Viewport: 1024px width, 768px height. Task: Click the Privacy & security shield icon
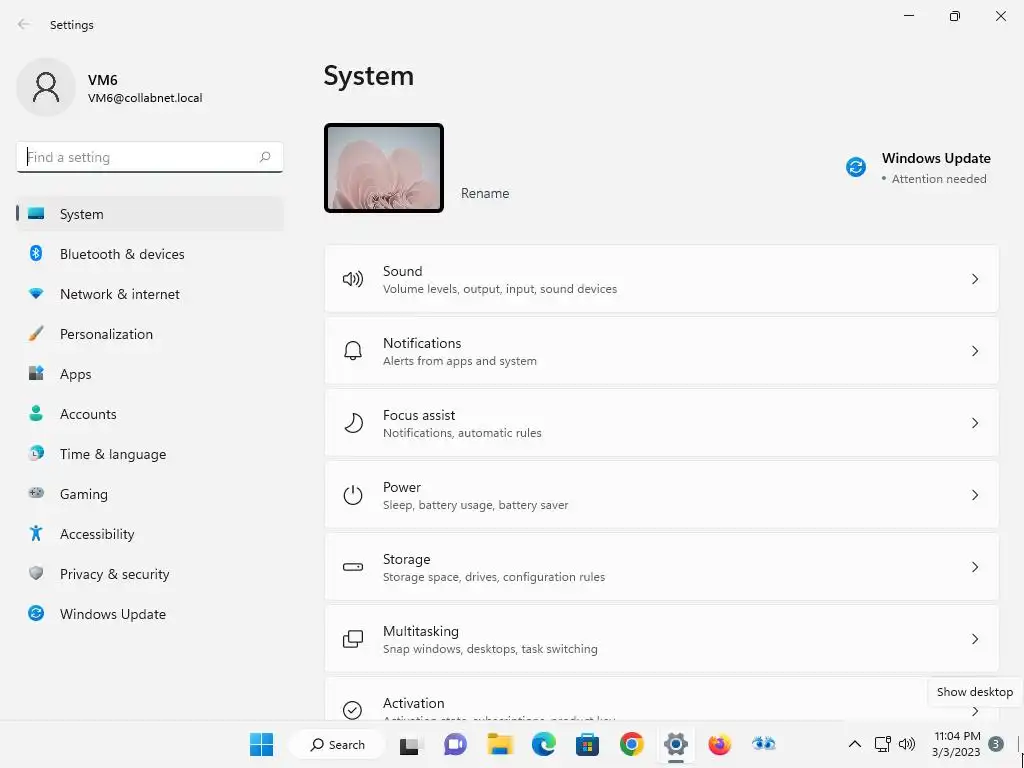36,573
